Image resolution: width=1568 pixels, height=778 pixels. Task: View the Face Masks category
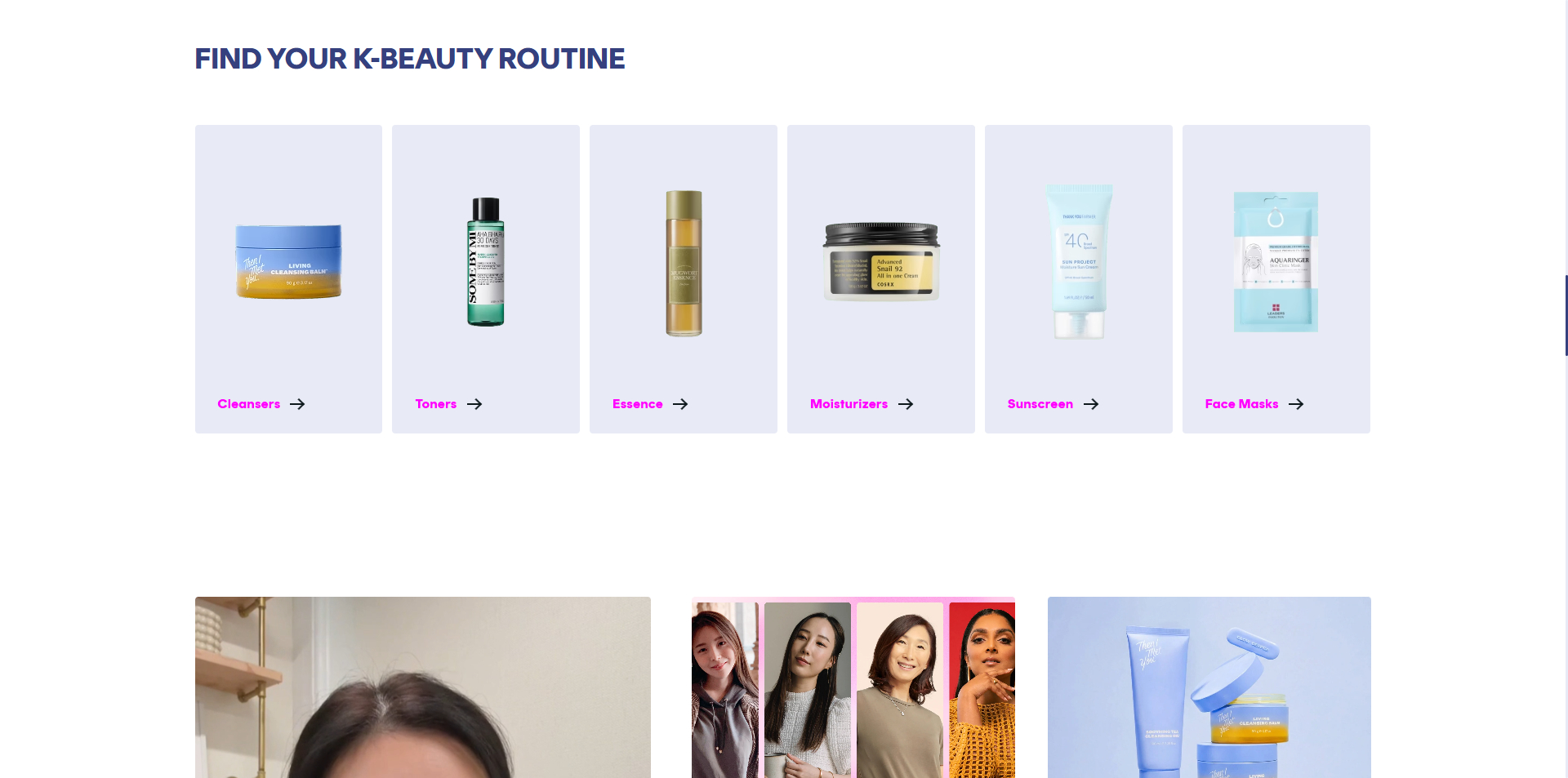(x=1242, y=404)
